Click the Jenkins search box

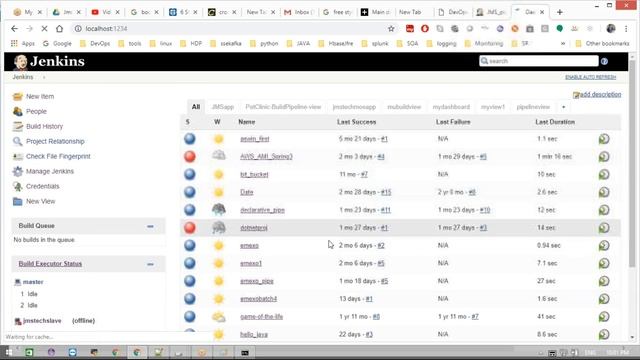click(x=539, y=61)
